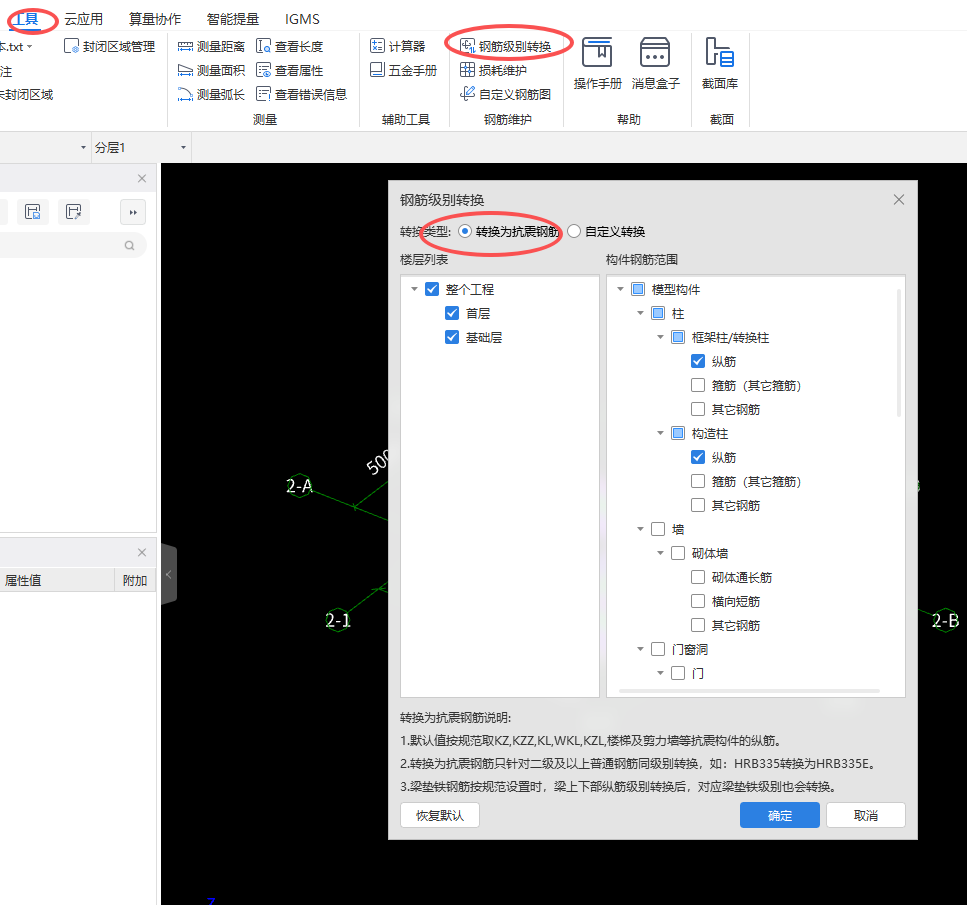Image resolution: width=967 pixels, height=905 pixels.
Task: Collapse the left side panel handle
Action: [x=169, y=574]
